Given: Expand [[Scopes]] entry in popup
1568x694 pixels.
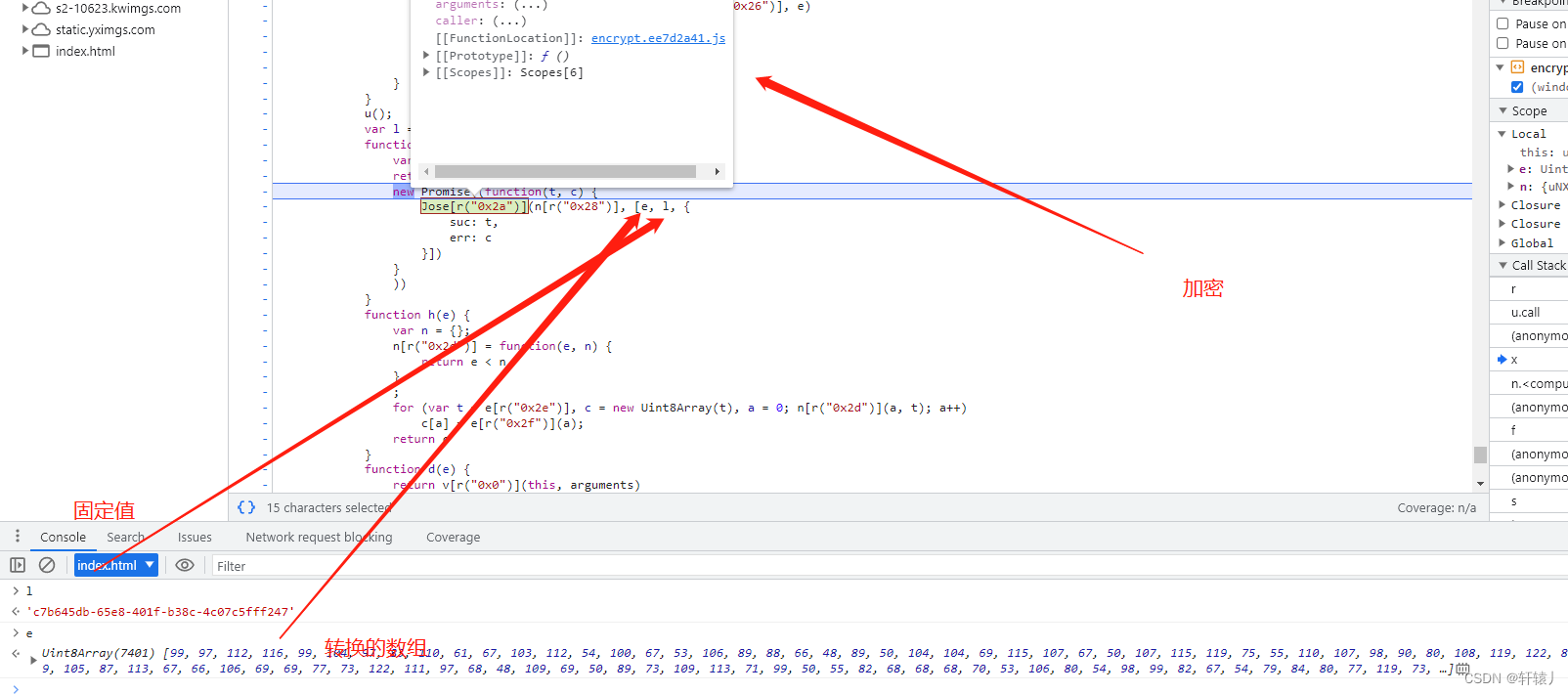Looking at the screenshot, I should (x=426, y=72).
